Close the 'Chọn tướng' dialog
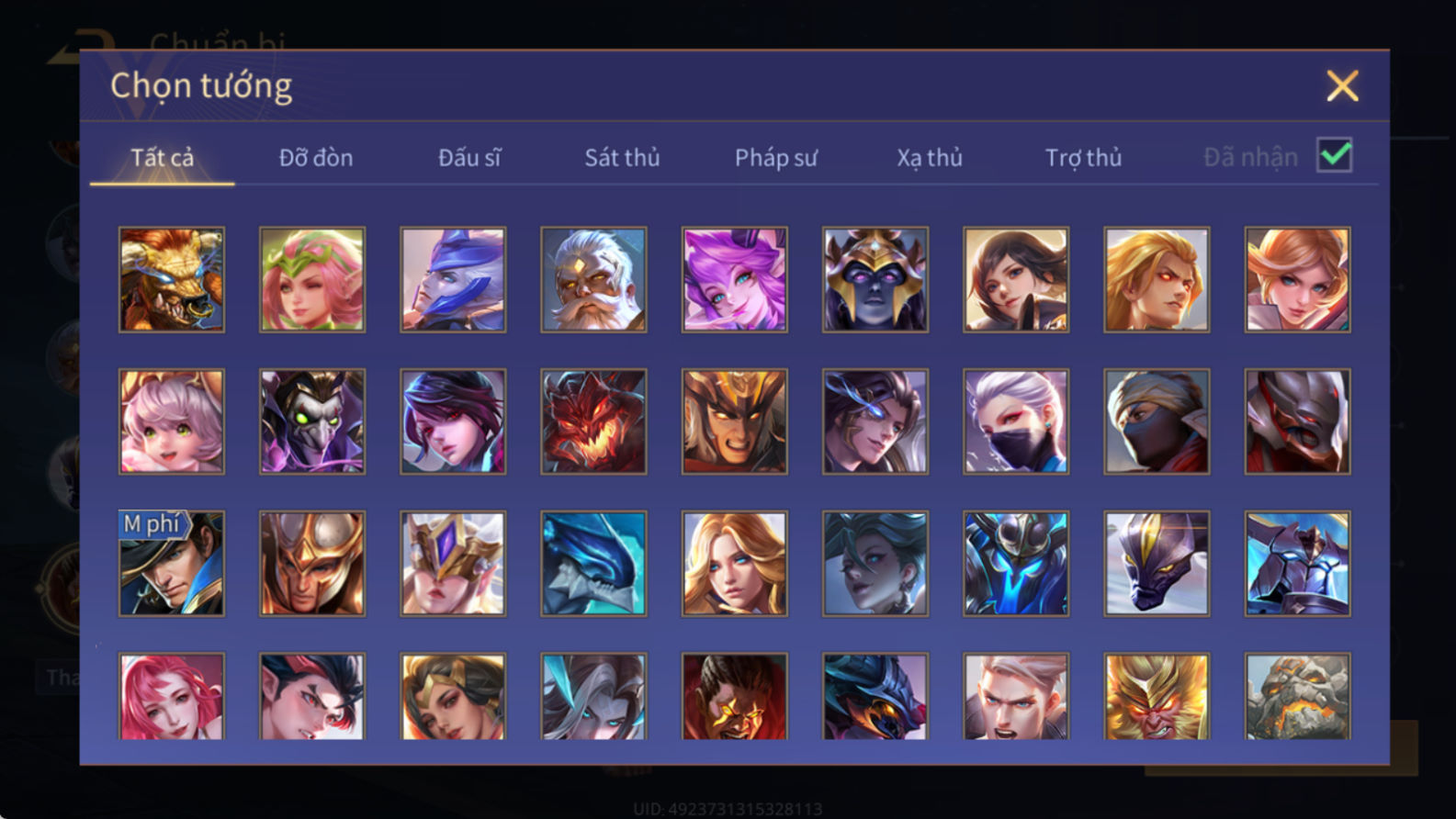 [1342, 86]
